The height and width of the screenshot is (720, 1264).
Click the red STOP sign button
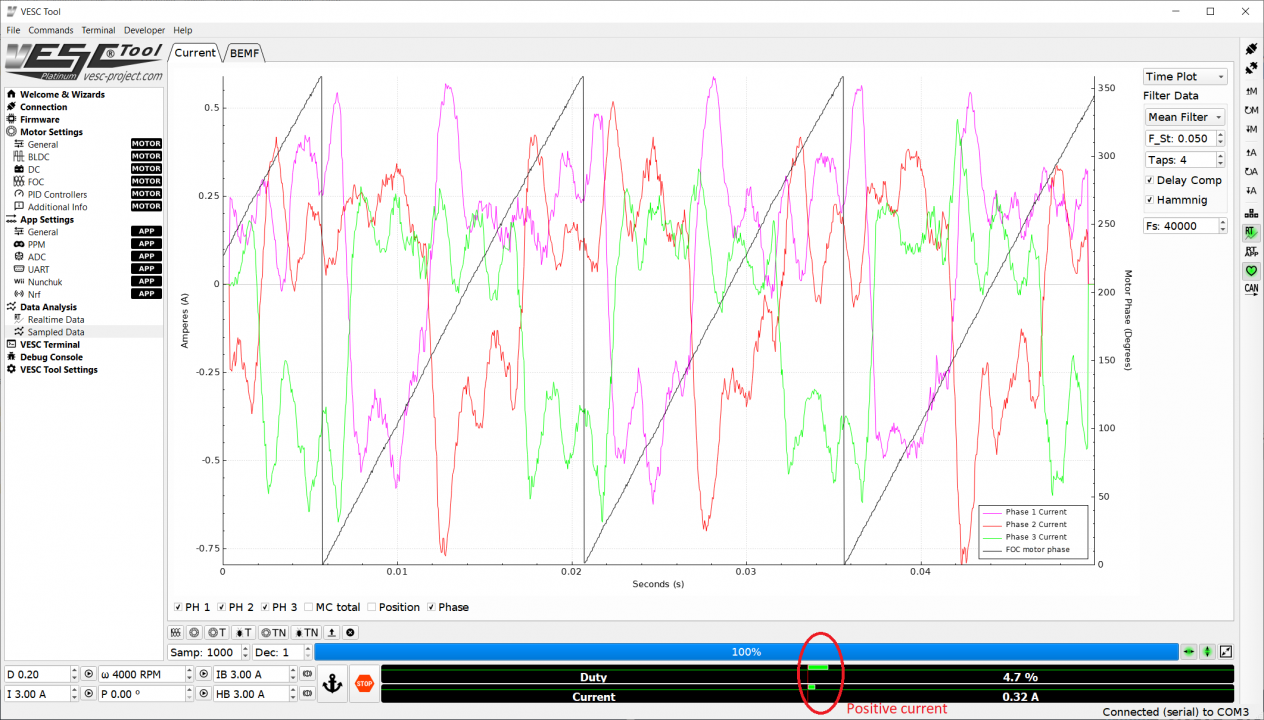point(364,684)
